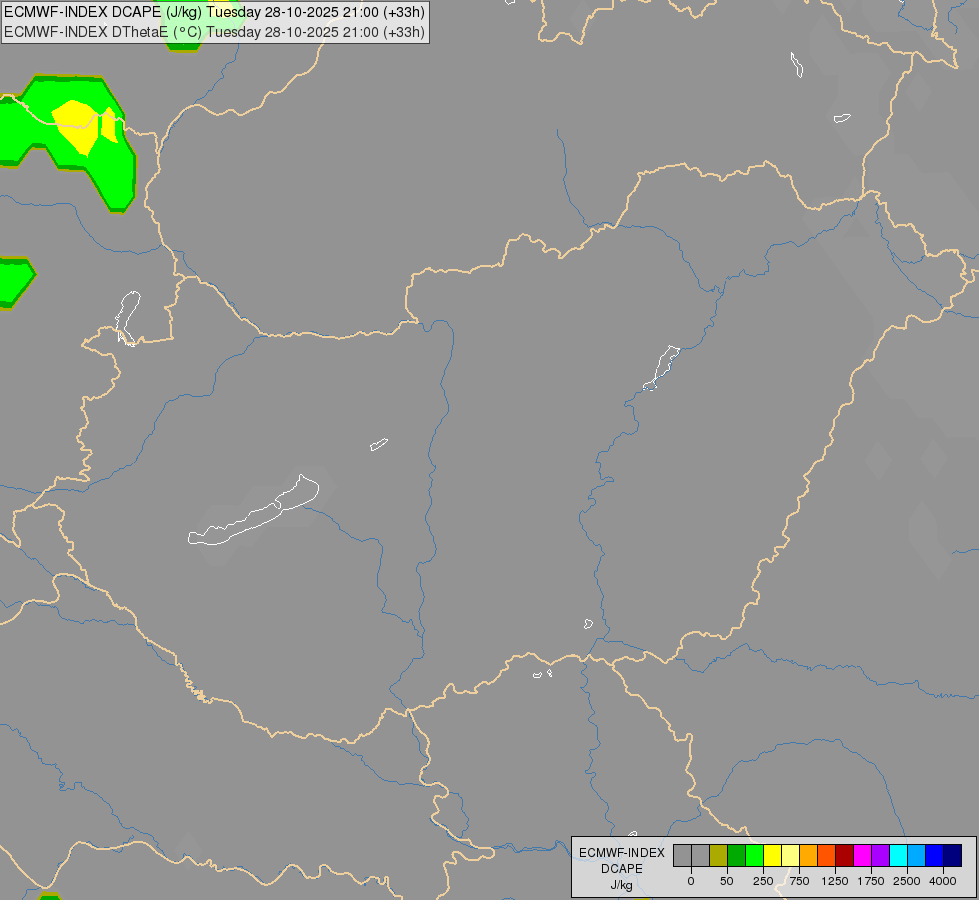Pick the navy blue legend swatch
The width and height of the screenshot is (979, 900).
click(953, 856)
